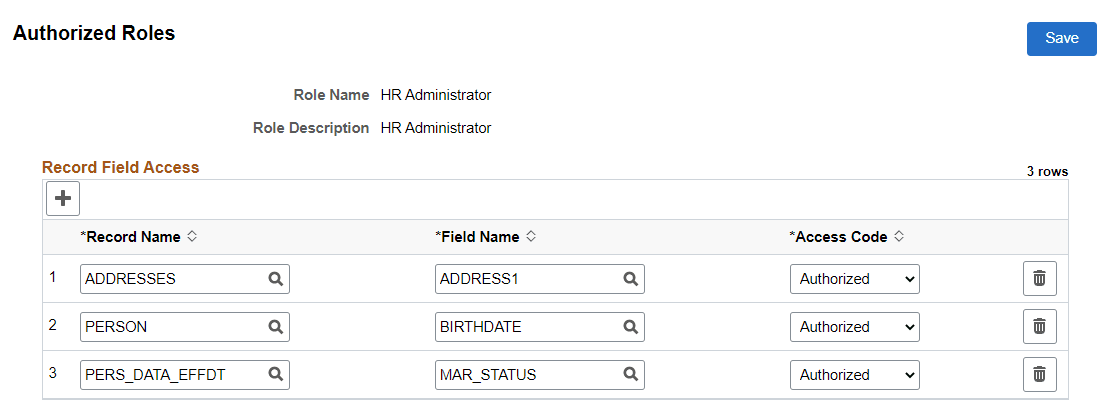The image size is (1103, 409).
Task: Open Access Code dropdown in row 1
Action: tap(854, 279)
